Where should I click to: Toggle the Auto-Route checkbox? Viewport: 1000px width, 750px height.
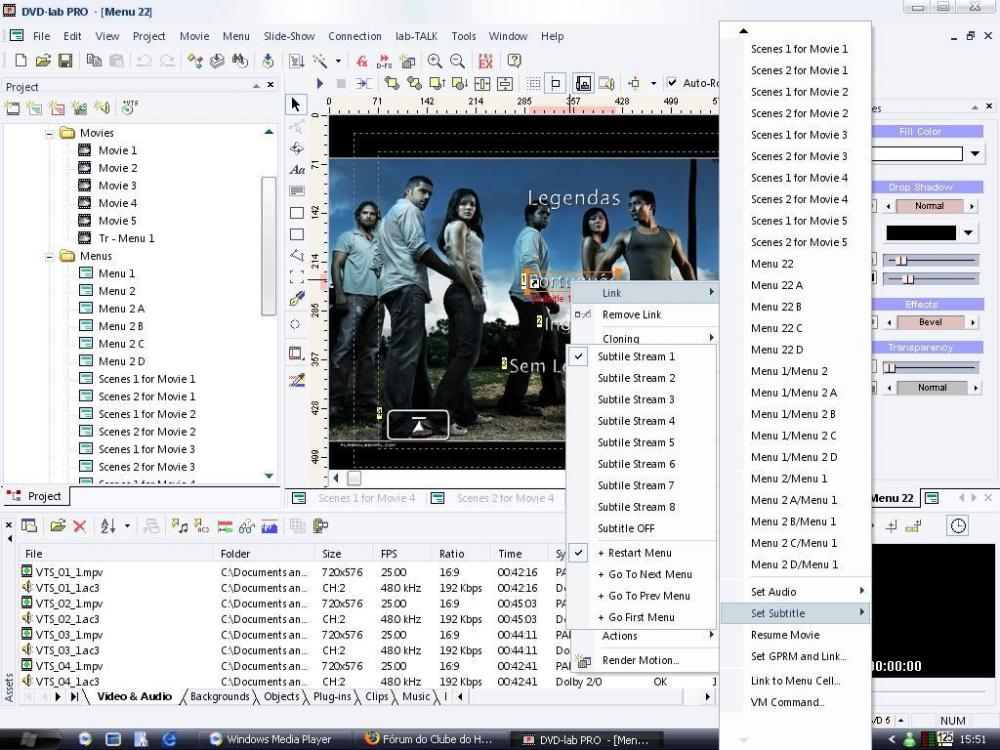[x=672, y=84]
